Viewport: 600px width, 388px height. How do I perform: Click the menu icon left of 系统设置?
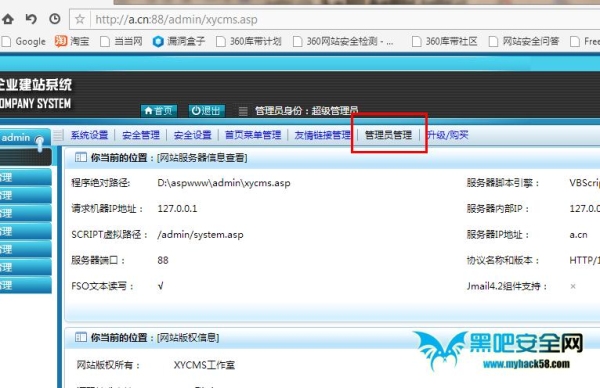coord(58,135)
